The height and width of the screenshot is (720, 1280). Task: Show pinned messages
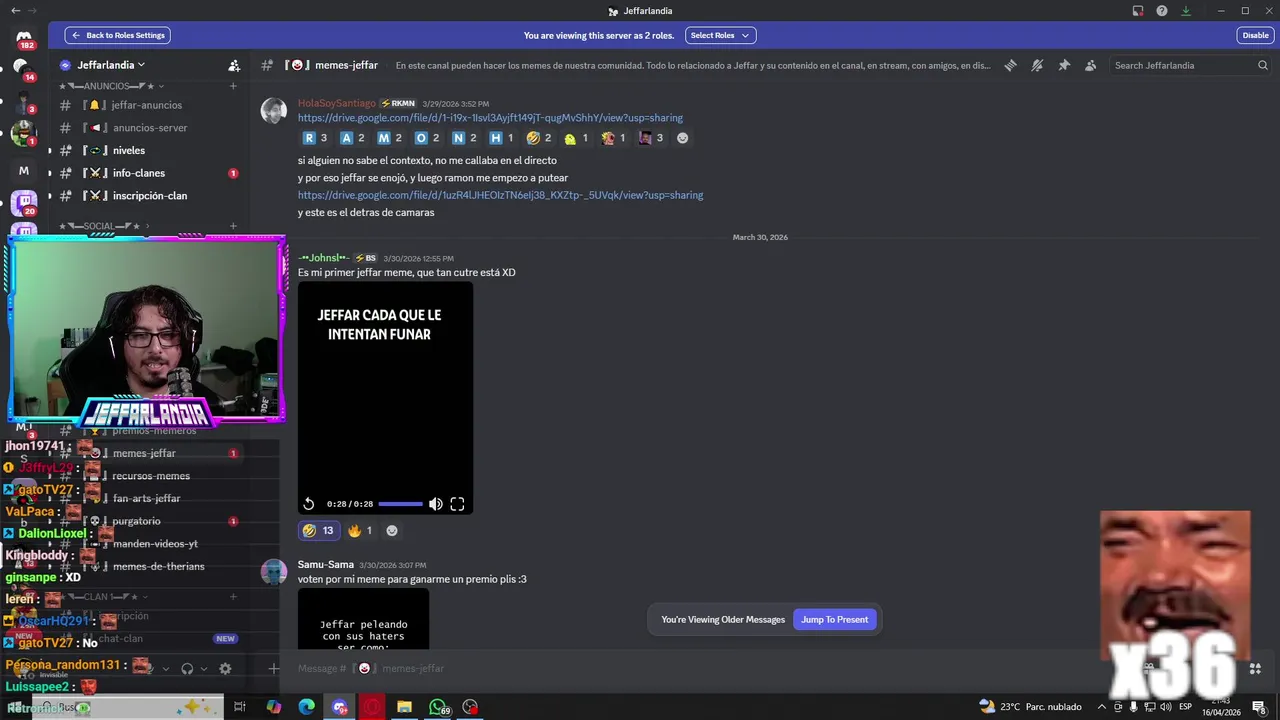[x=1064, y=65]
